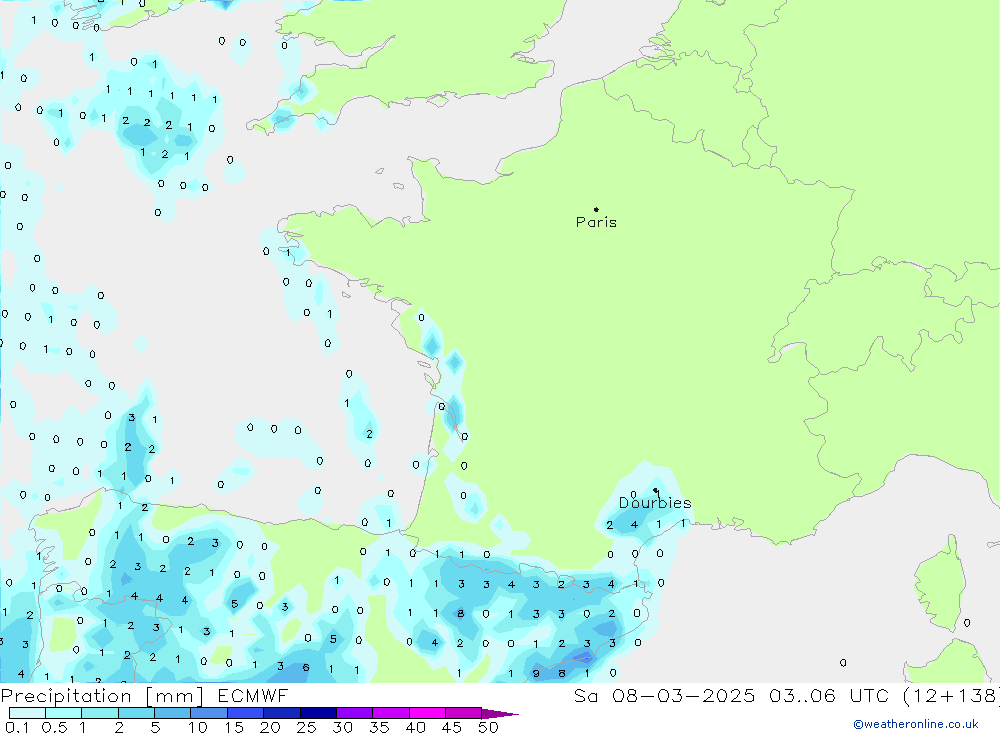Select the 25–30 mm navy legend swatch
The image size is (1000, 733).
318,713
